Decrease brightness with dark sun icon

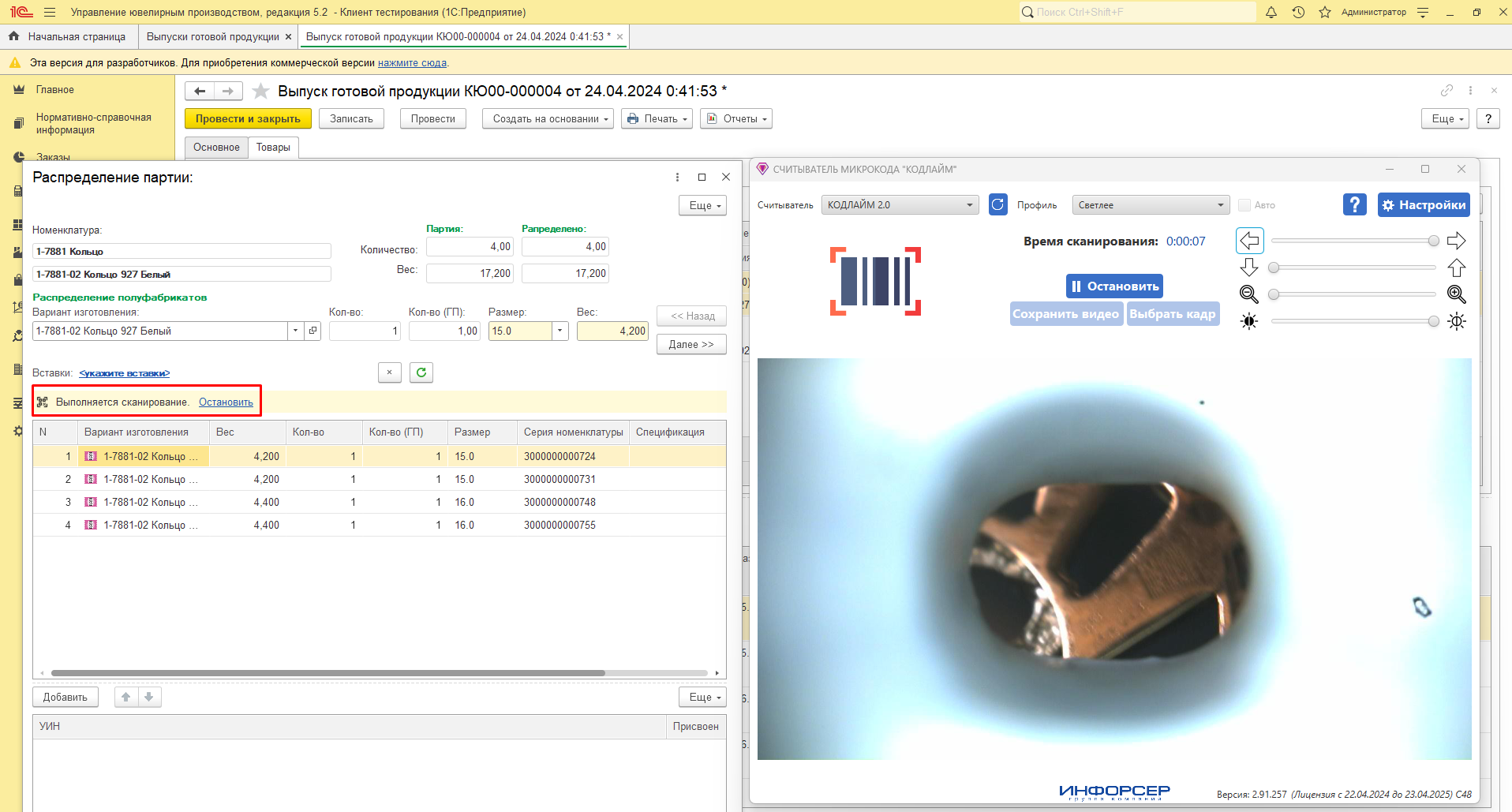[1249, 321]
